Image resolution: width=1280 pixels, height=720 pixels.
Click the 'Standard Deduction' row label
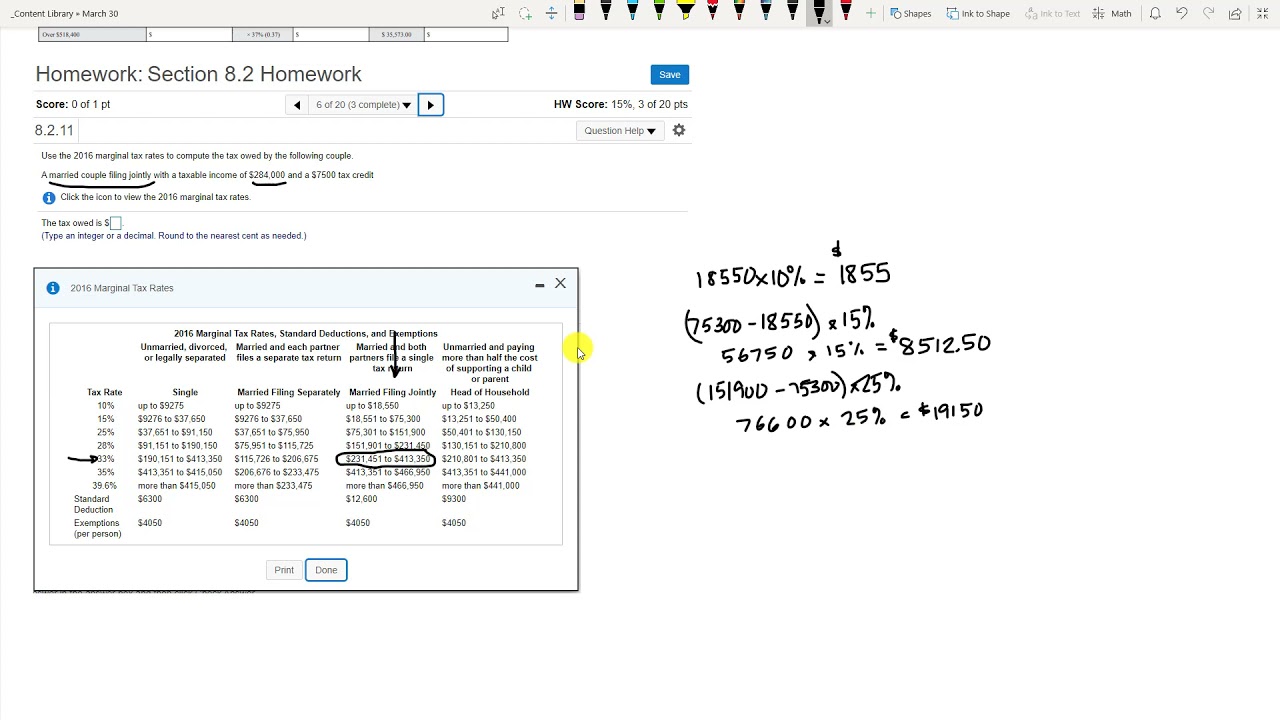pos(93,504)
